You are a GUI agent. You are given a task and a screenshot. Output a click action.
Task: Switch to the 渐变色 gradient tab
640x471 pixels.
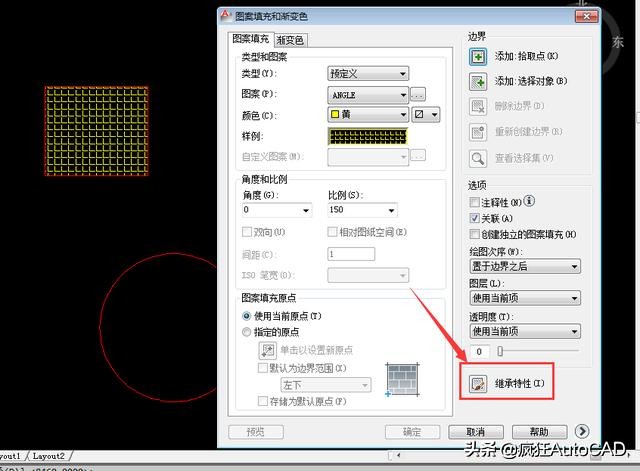tap(290, 40)
